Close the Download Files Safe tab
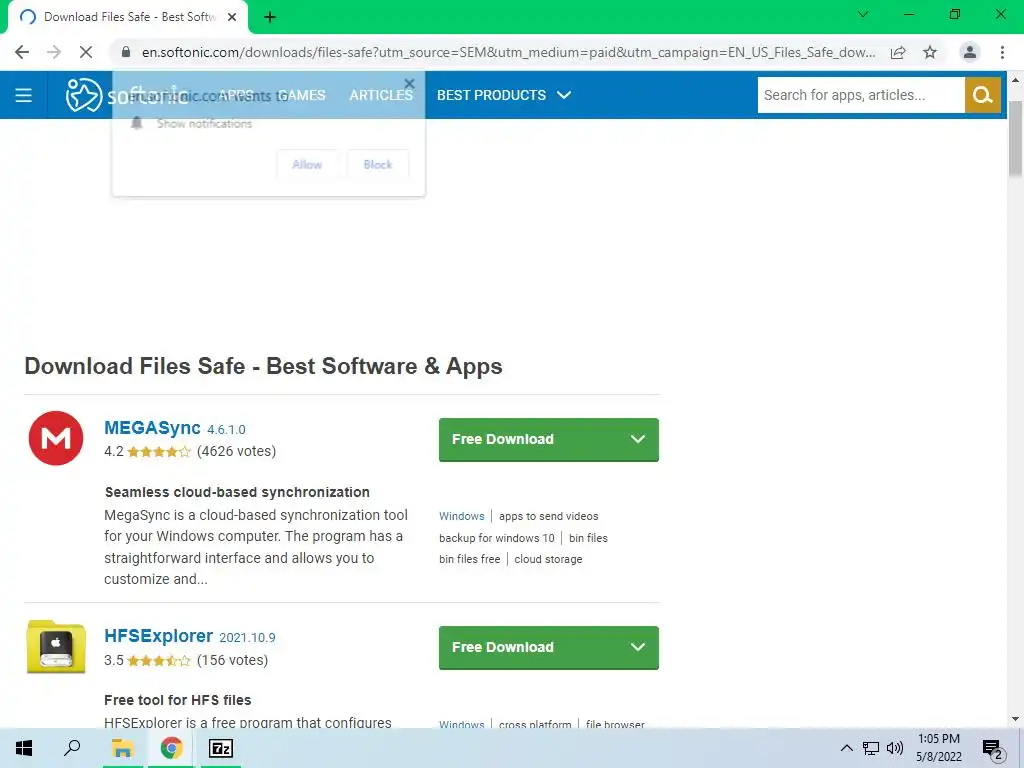The image size is (1024, 768). 232,17
